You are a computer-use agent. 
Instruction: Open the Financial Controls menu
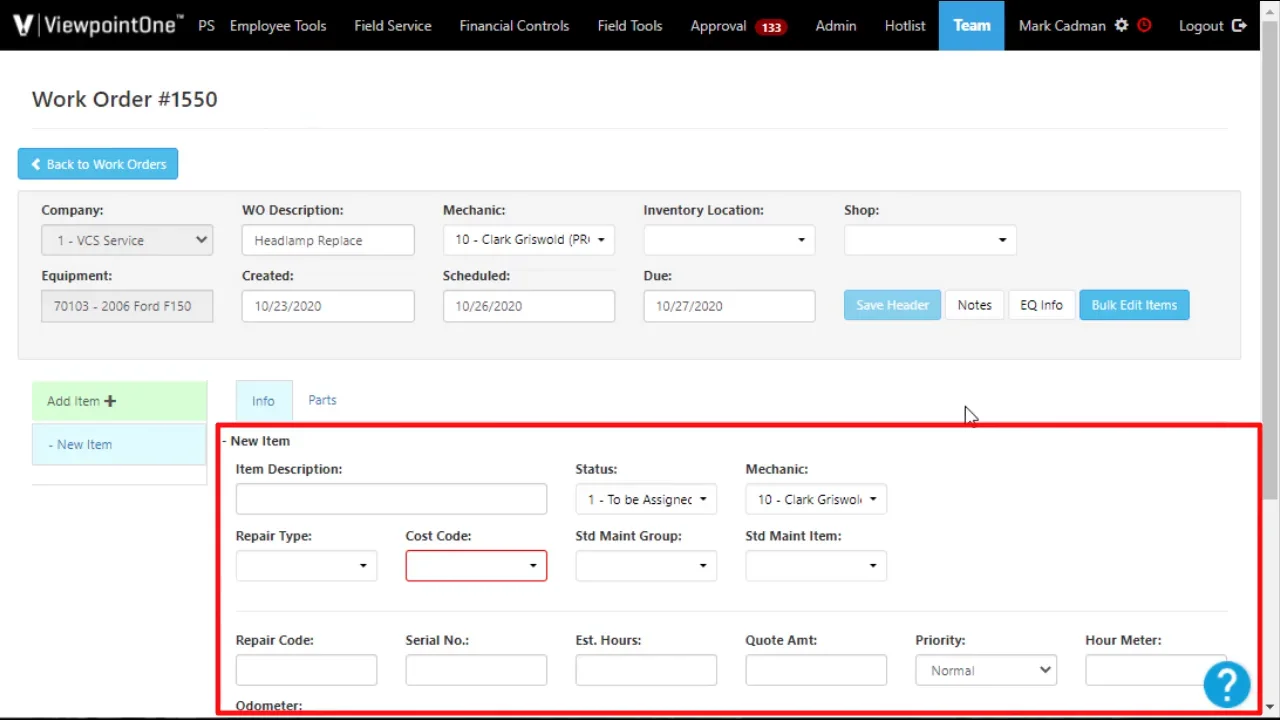pos(514,25)
